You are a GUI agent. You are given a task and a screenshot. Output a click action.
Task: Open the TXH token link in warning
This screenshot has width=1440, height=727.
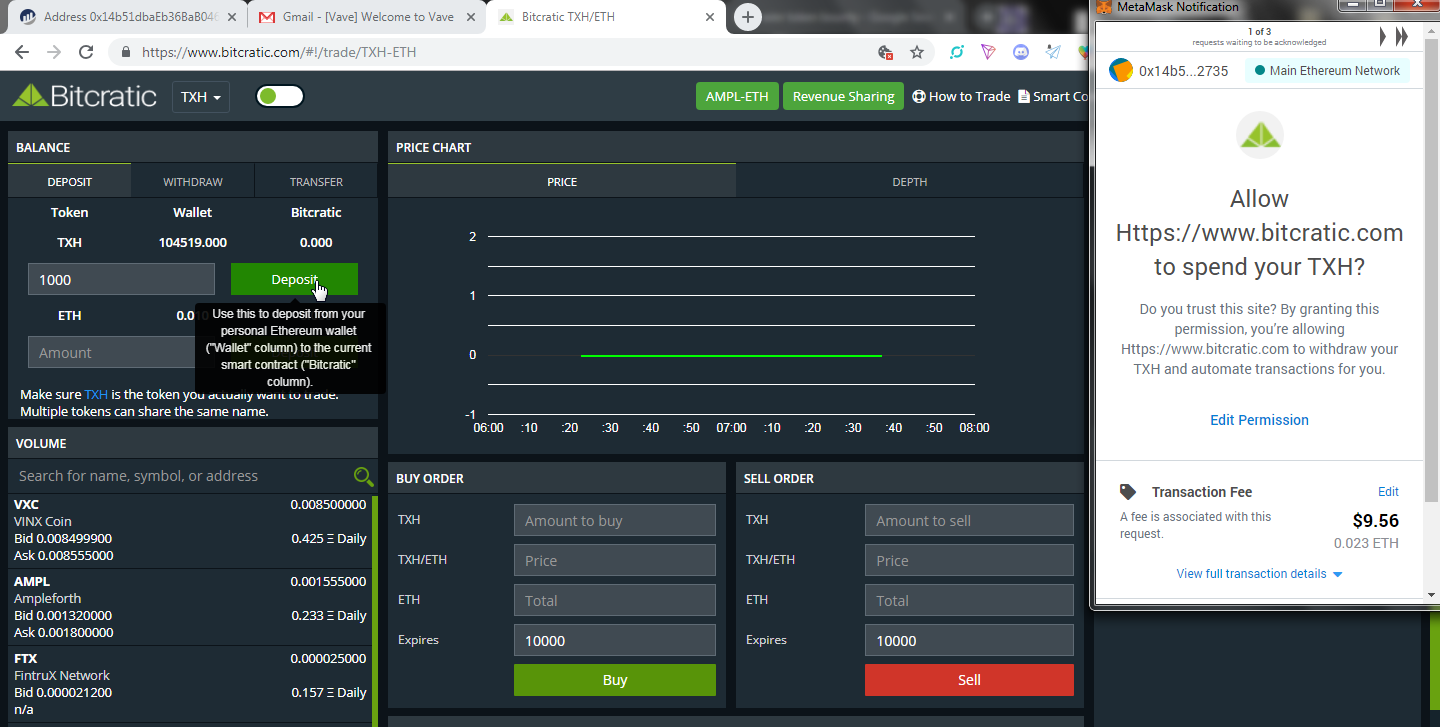click(x=96, y=394)
